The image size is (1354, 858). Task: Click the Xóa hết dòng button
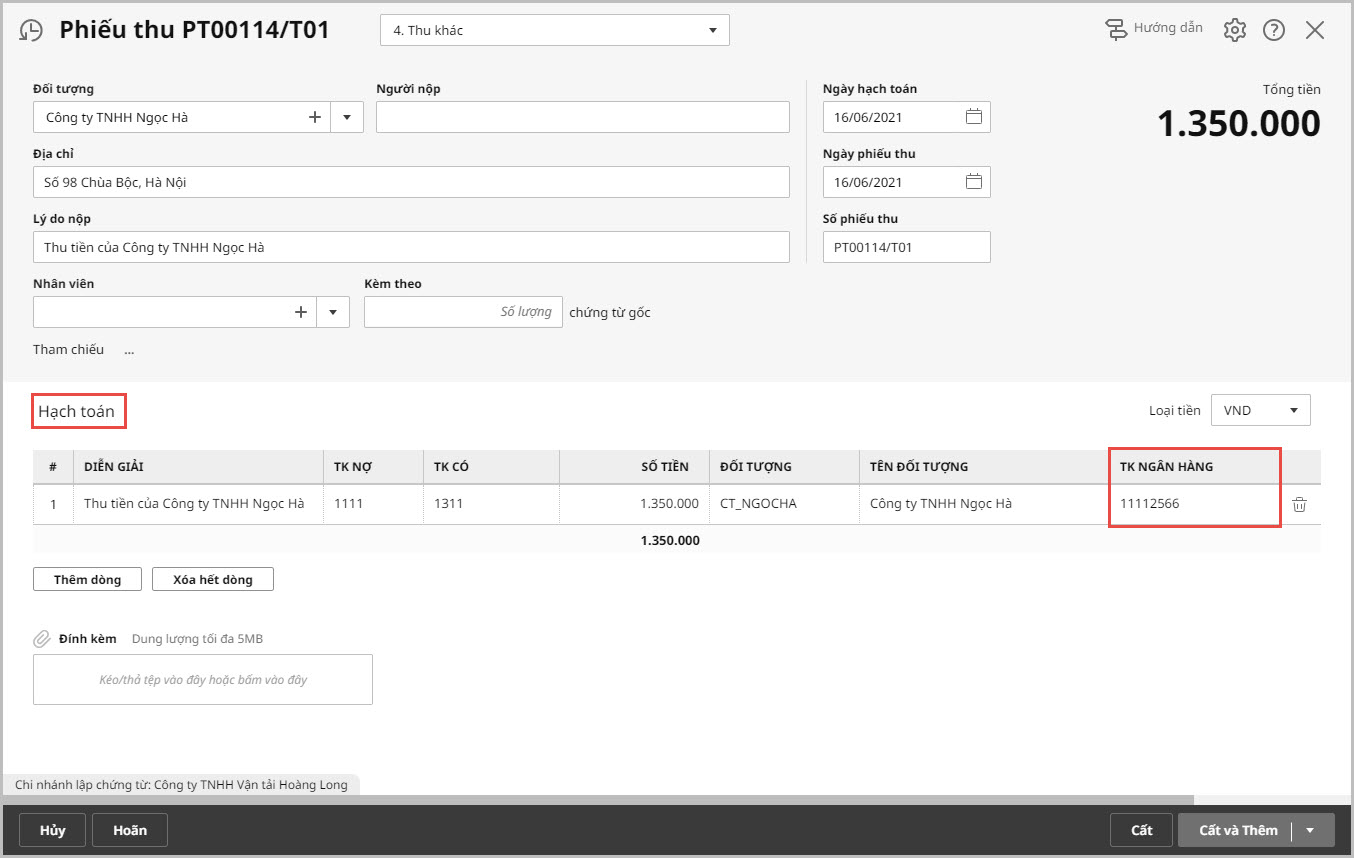(x=212, y=580)
